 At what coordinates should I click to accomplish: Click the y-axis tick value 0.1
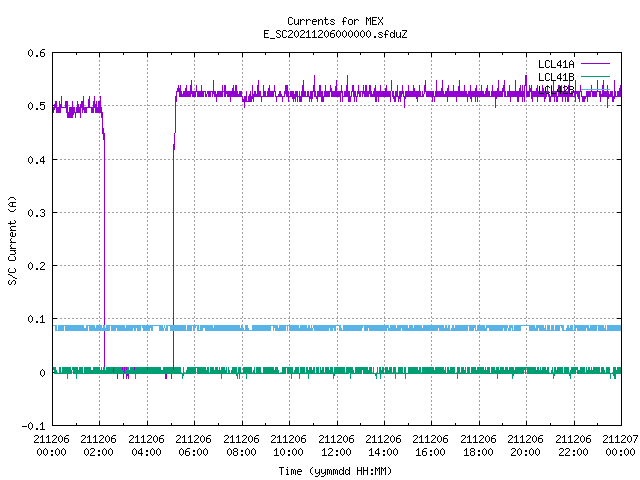coord(36,319)
